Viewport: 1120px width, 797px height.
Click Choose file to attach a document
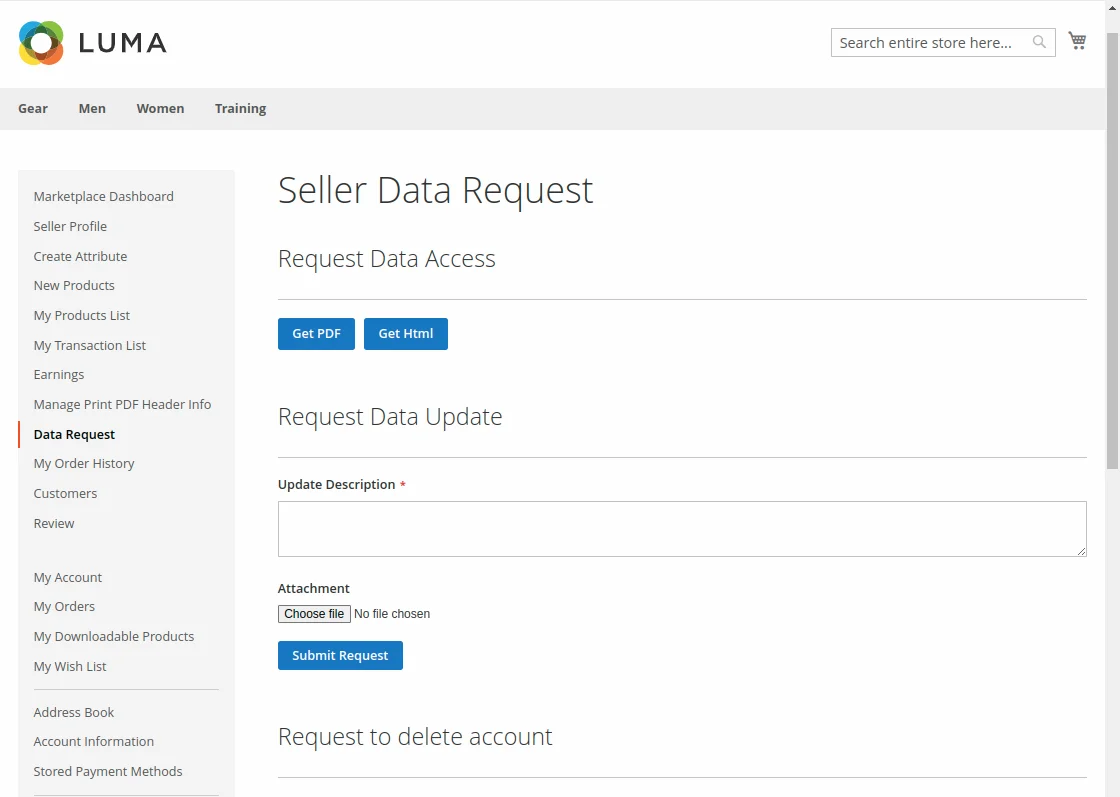point(313,613)
